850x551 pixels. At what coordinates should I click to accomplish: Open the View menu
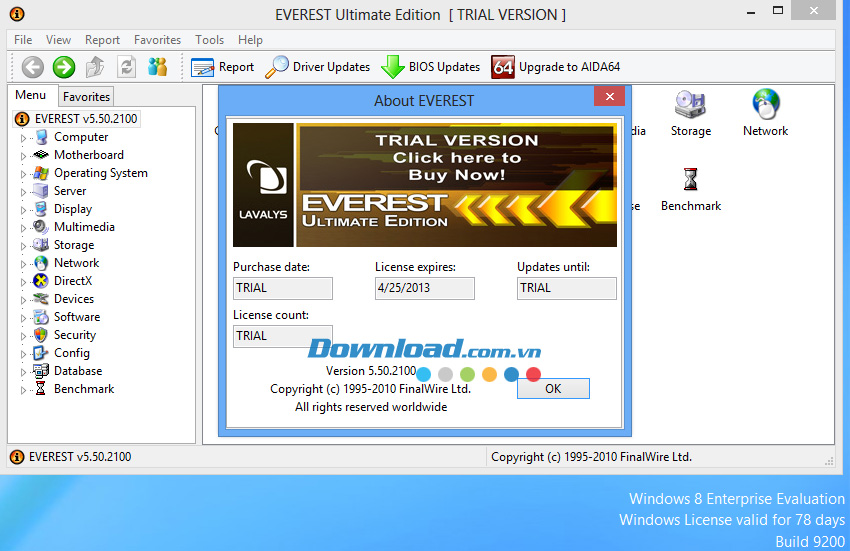click(59, 40)
